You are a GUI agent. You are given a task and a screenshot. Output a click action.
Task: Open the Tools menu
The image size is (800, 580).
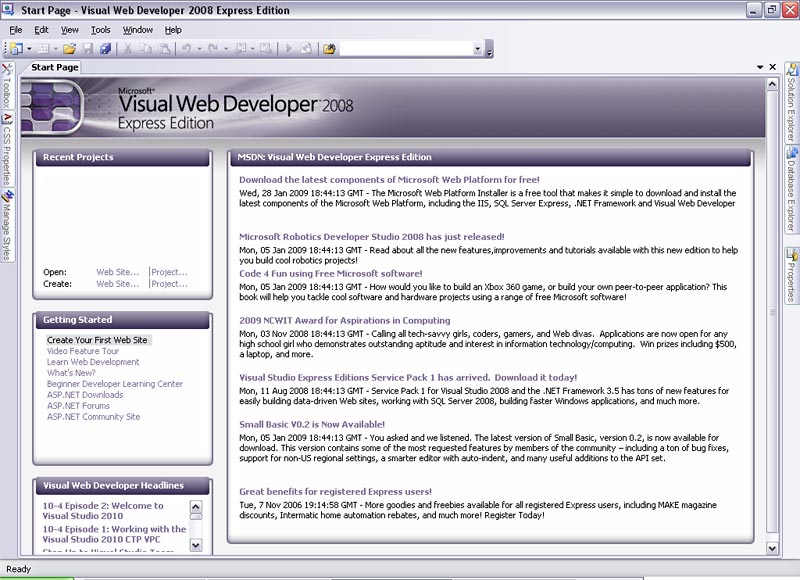[x=101, y=30]
